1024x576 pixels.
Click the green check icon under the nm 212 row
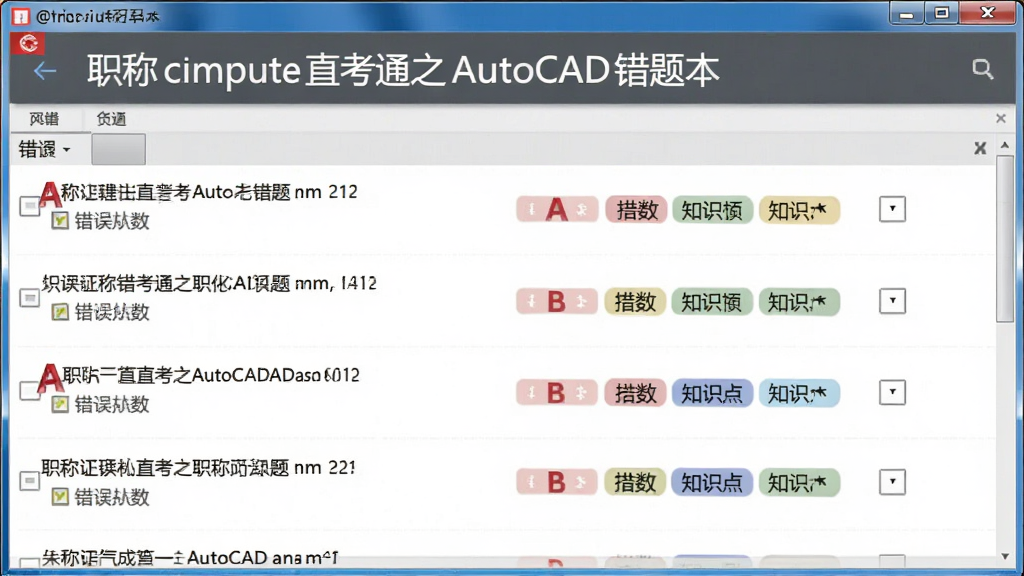(60, 220)
